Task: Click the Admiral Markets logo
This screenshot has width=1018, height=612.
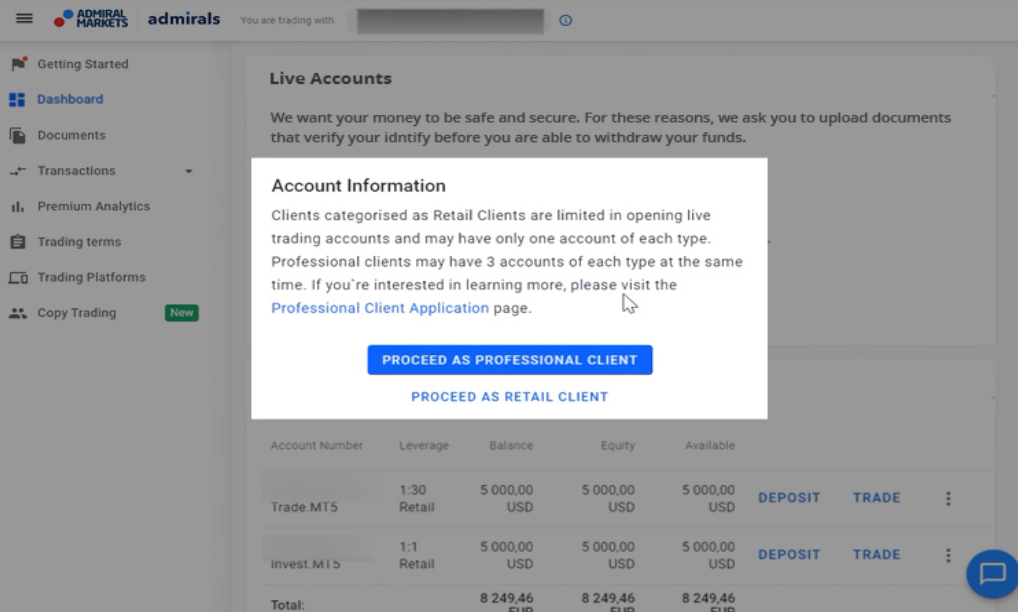Action: (91, 18)
